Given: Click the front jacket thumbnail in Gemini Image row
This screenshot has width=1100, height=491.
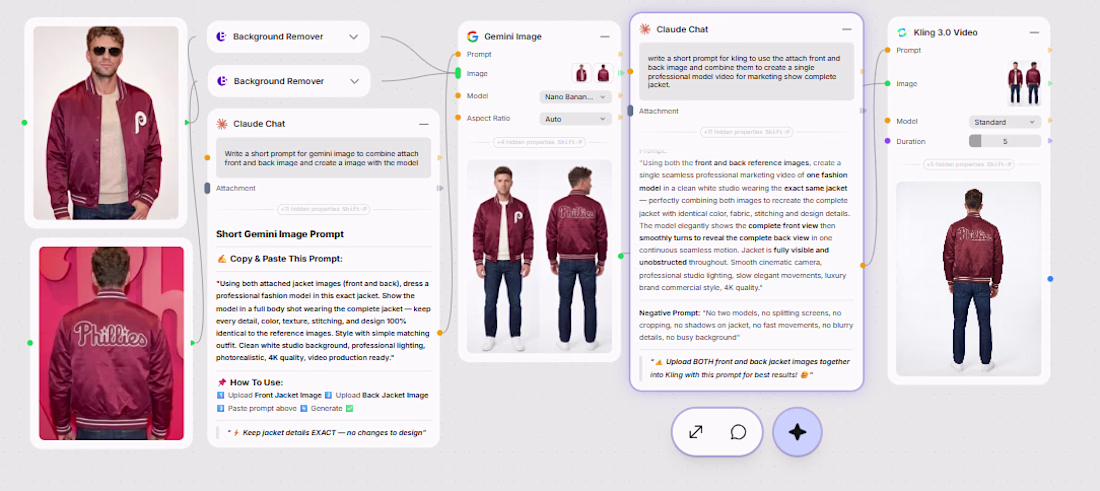Looking at the screenshot, I should pyautogui.click(x=581, y=73).
